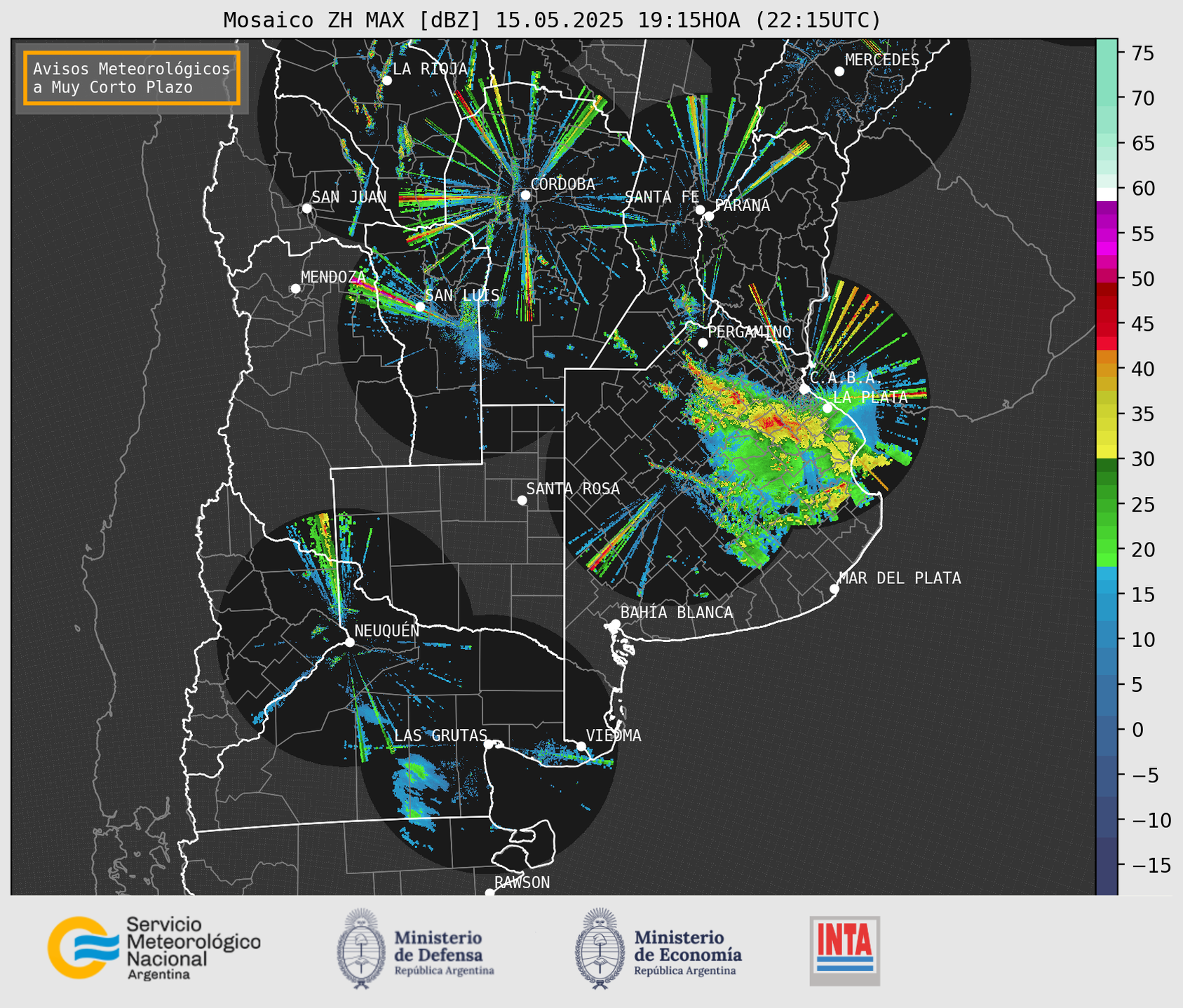Click the −15 value on the color scale

coord(1150,865)
